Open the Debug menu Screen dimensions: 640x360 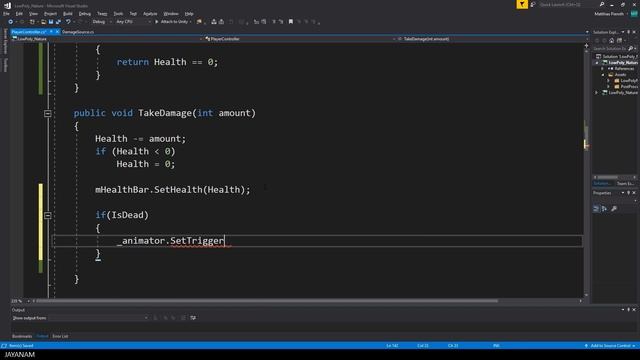[84, 13]
